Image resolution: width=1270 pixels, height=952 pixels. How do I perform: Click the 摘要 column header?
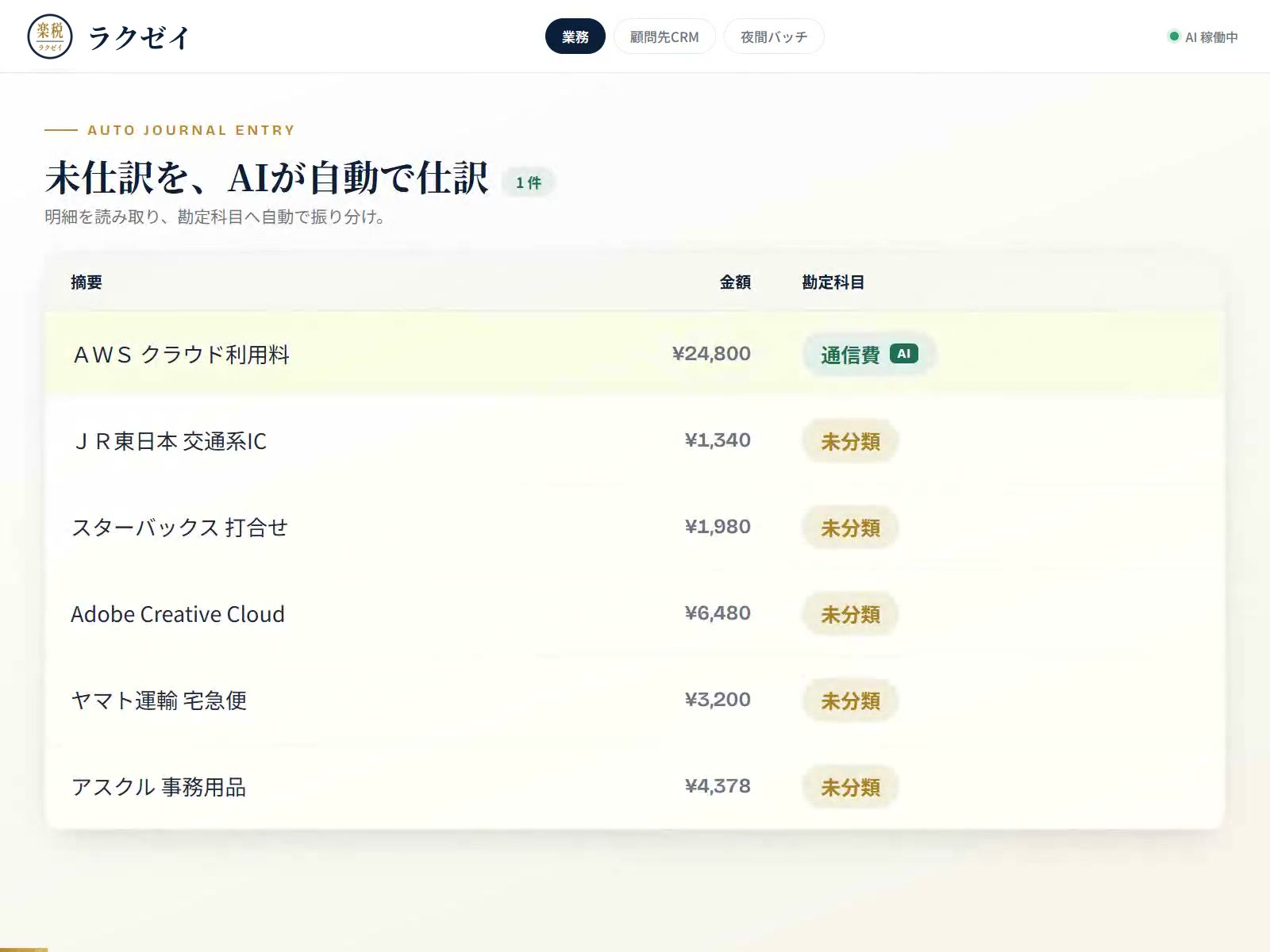coord(87,282)
